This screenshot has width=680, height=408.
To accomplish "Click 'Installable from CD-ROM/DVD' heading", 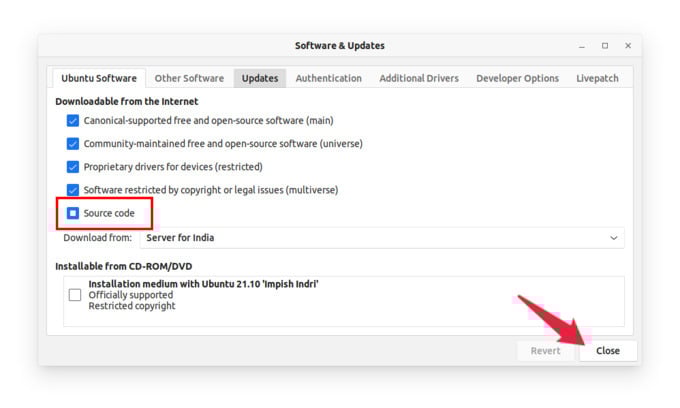I will click(124, 266).
